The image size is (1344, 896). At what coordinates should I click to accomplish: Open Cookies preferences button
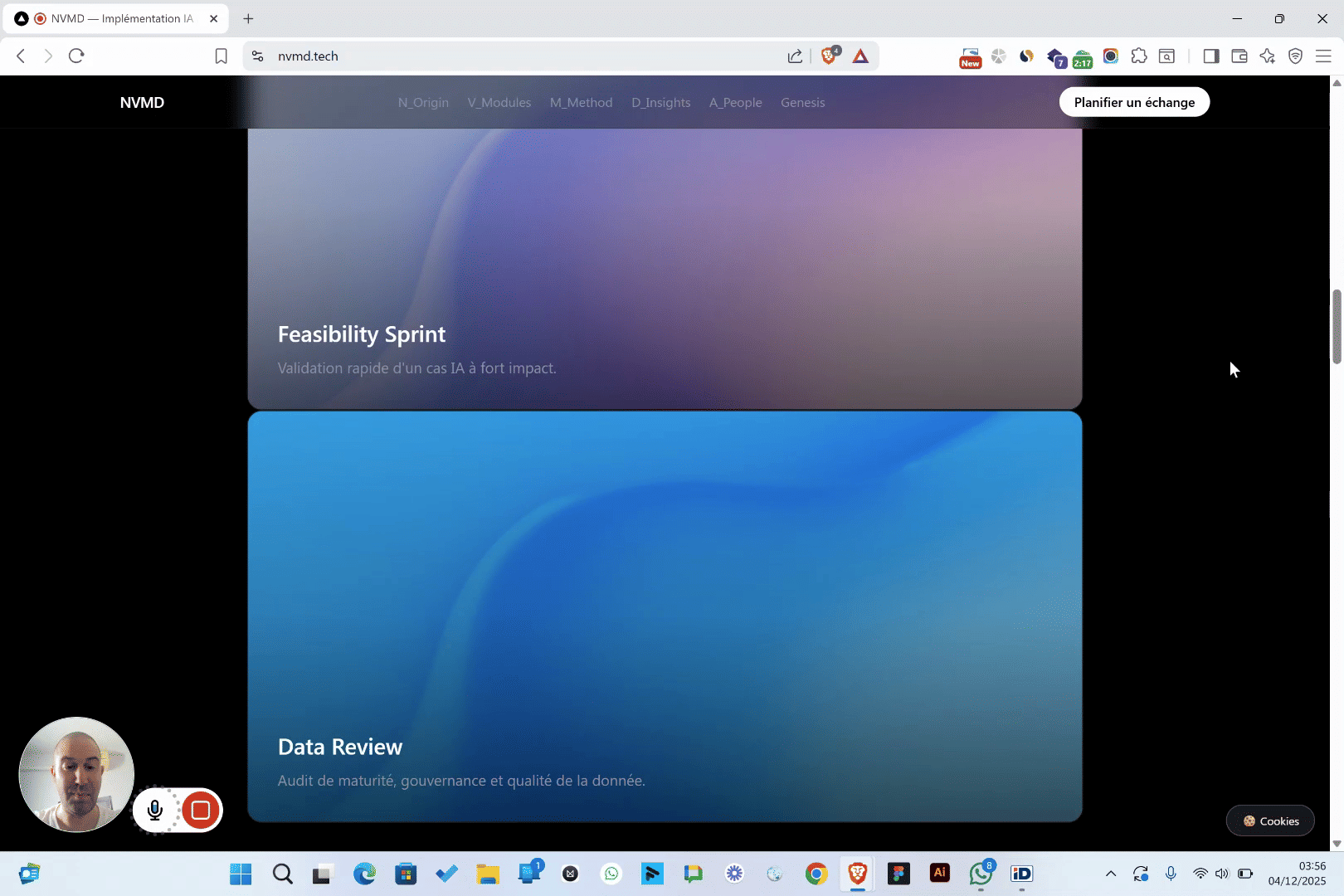[x=1270, y=821]
